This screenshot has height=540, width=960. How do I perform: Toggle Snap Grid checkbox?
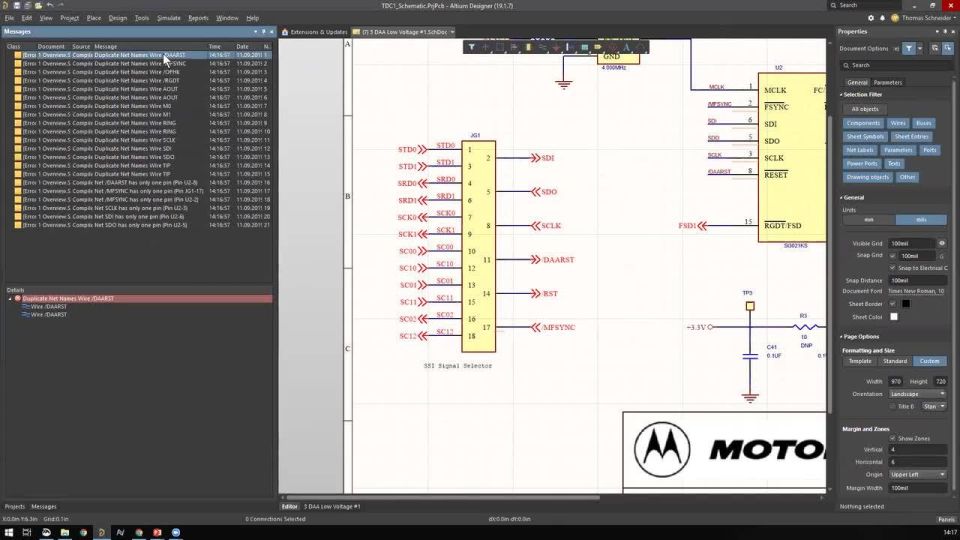tap(893, 255)
